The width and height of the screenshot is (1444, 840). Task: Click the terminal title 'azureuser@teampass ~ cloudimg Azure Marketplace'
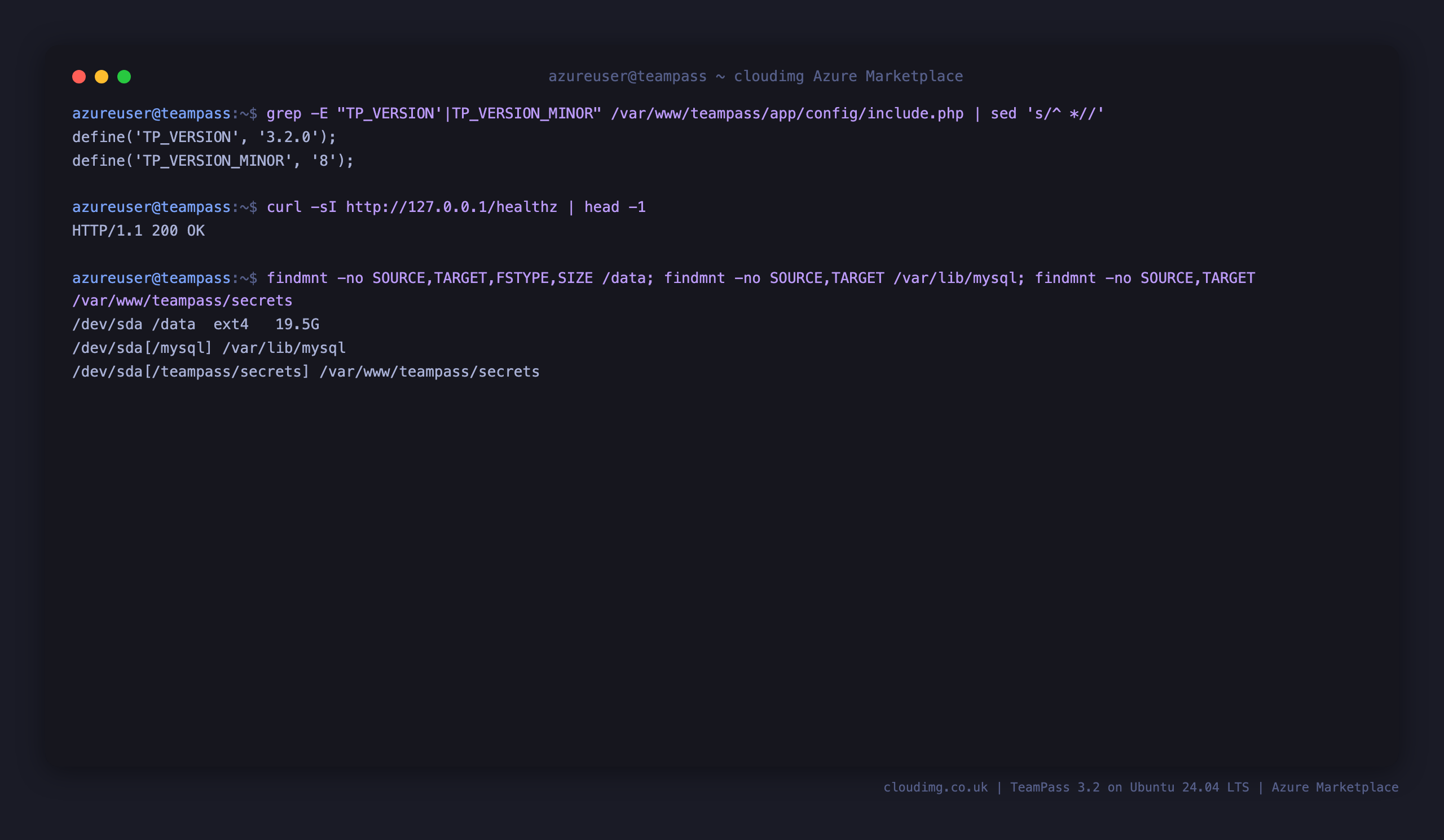point(756,76)
